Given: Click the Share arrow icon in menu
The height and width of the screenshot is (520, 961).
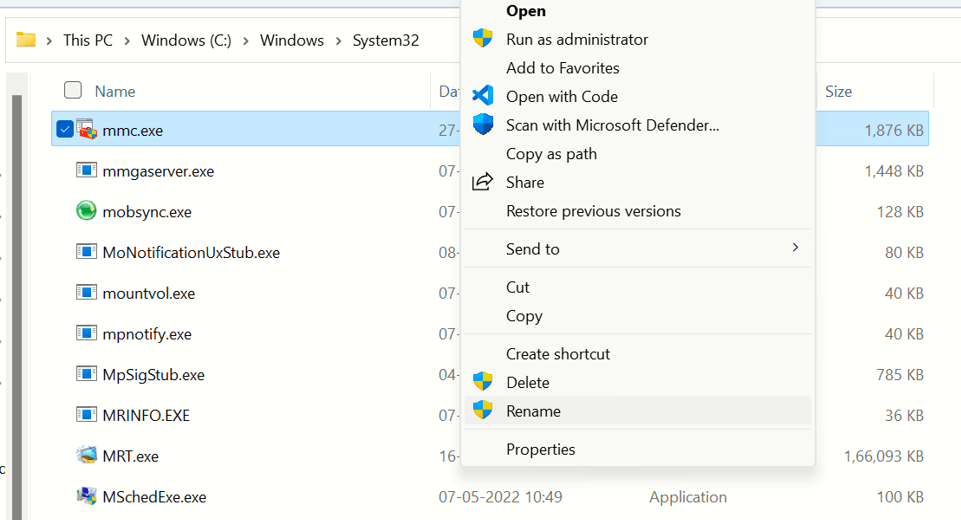Looking at the screenshot, I should pos(483,182).
